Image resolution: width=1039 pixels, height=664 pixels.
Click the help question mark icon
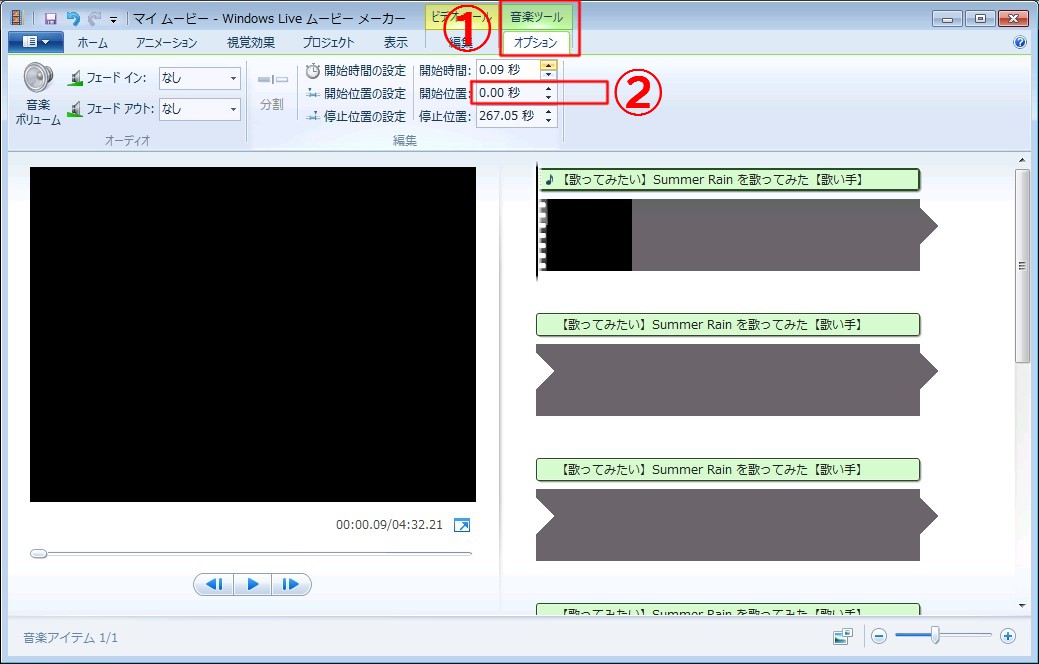point(1020,43)
